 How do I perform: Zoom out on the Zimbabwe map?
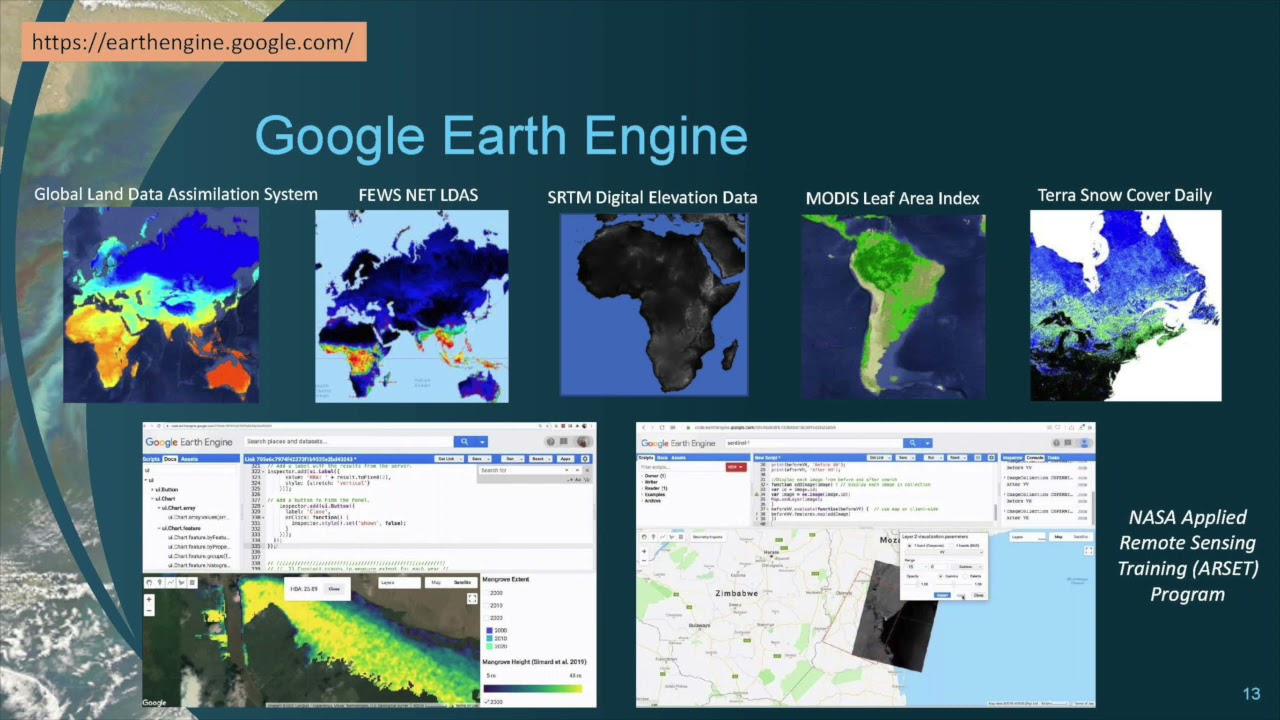click(x=644, y=560)
